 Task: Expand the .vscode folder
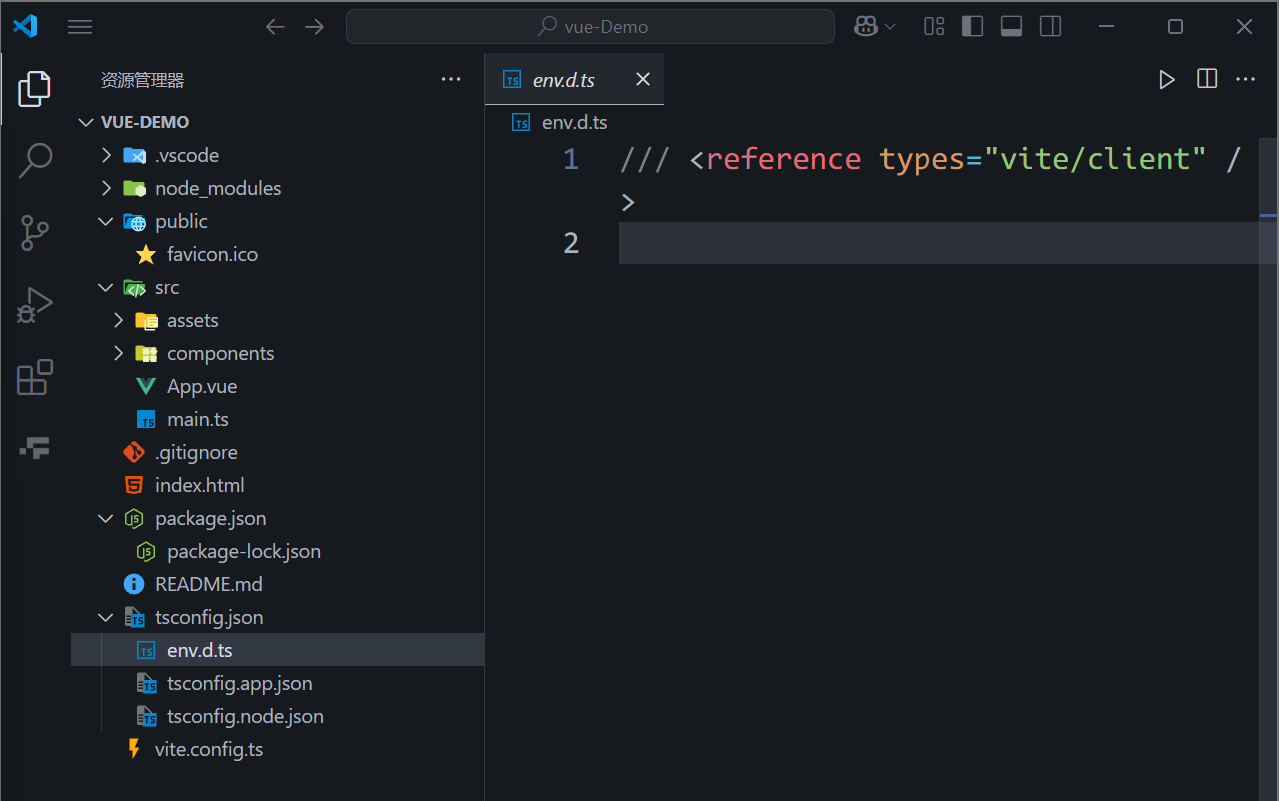(107, 155)
